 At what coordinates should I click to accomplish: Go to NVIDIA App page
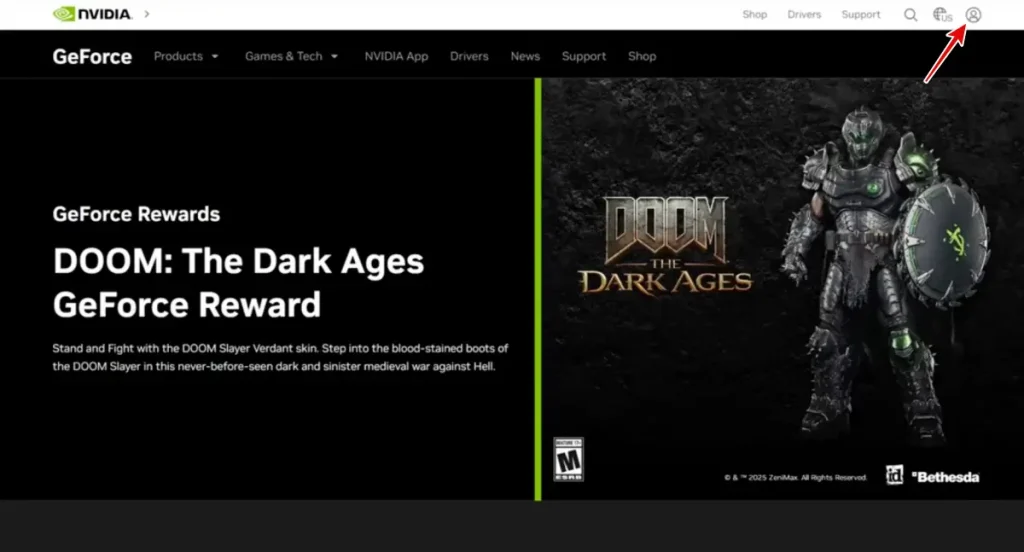click(396, 56)
